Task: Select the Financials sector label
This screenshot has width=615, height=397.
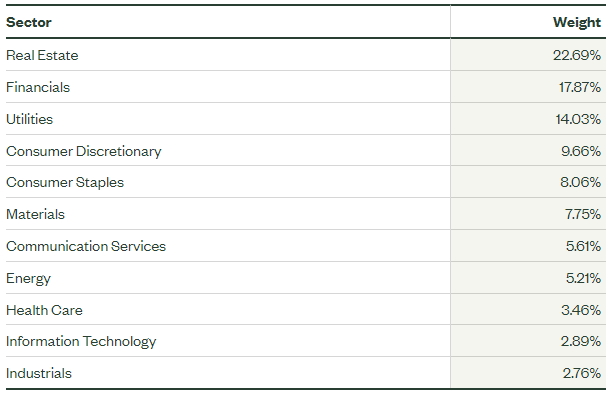Action: click(x=38, y=87)
